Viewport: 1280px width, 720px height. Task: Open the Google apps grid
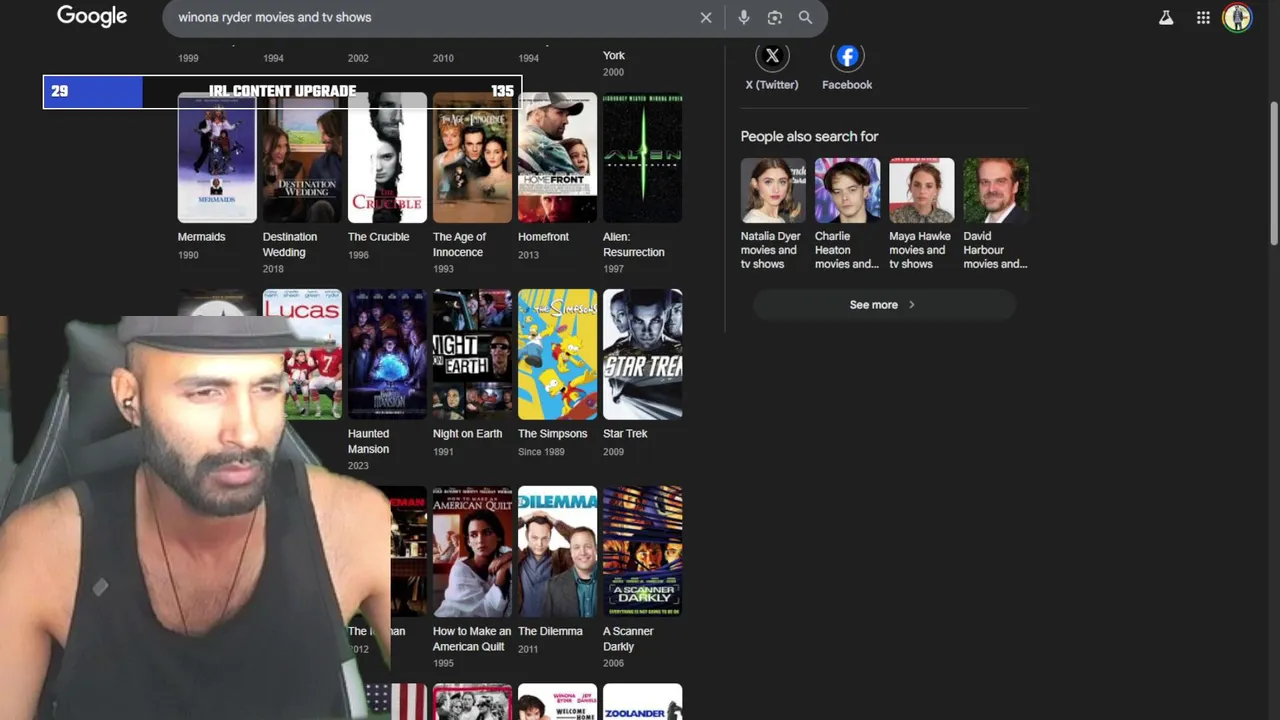1203,17
